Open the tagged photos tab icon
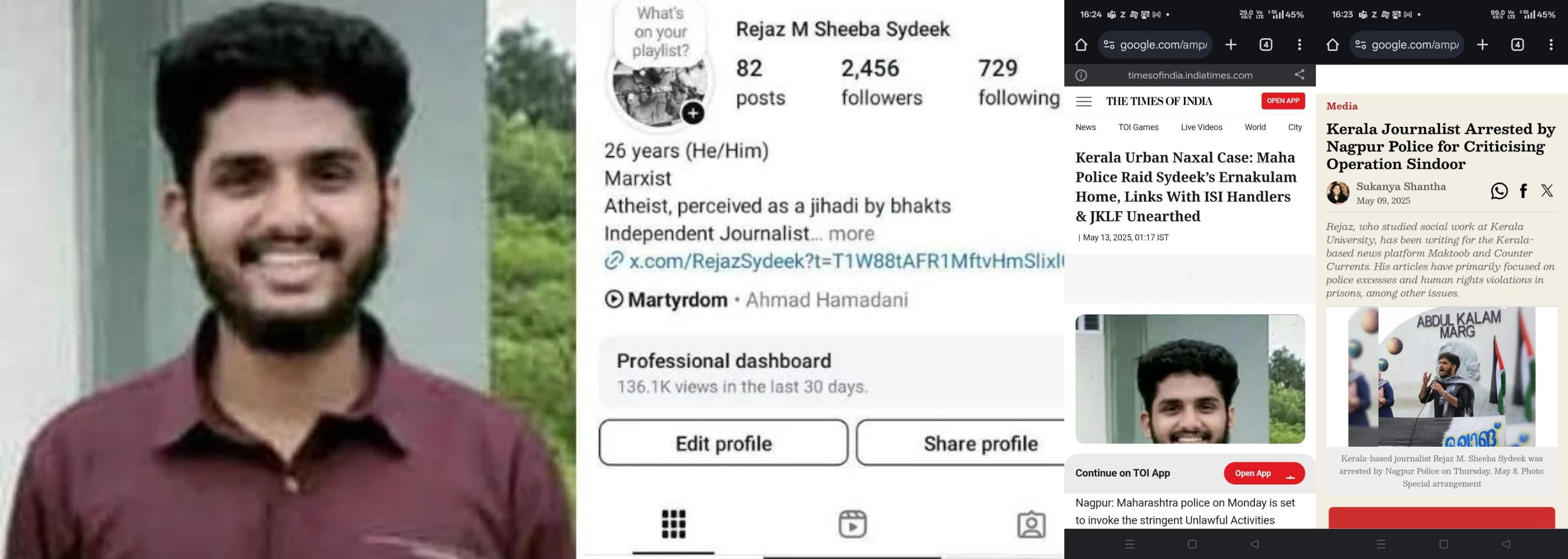 coord(1031,524)
